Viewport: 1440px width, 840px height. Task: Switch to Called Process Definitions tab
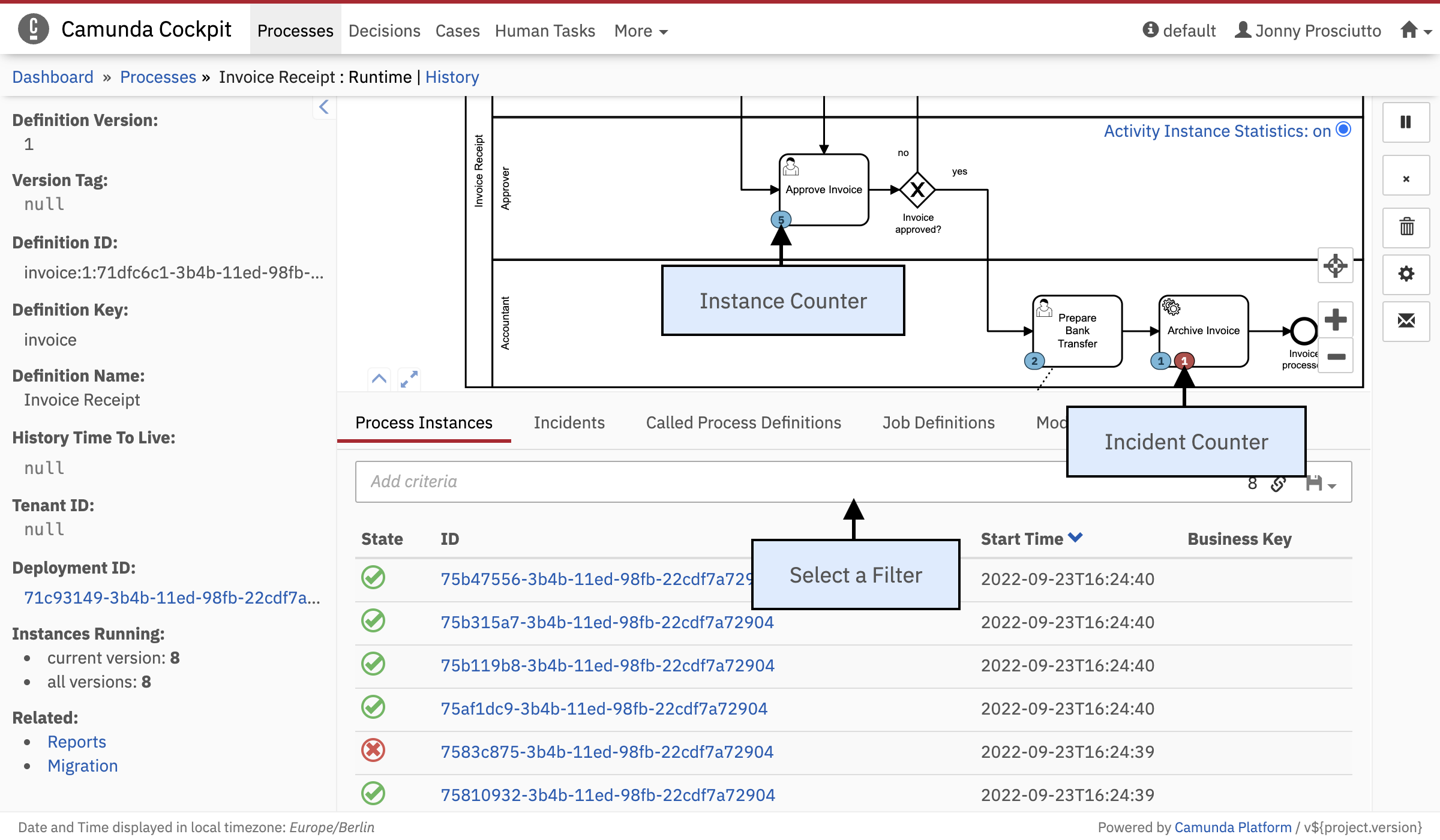pyautogui.click(x=743, y=423)
